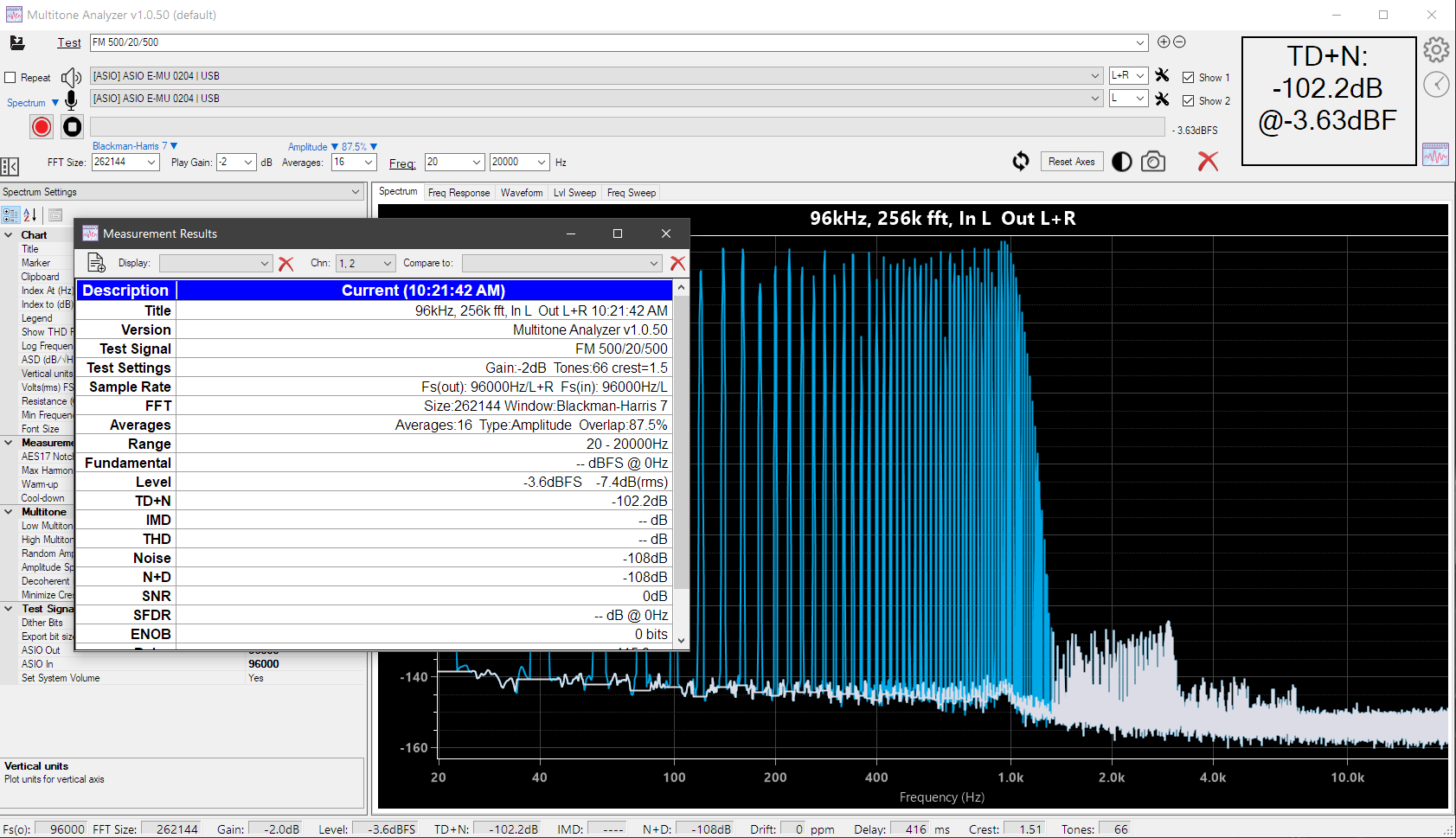Screen dimensions: 1456x838
Task: Open the Chn 1, 2 dropdown
Action: tap(388, 264)
